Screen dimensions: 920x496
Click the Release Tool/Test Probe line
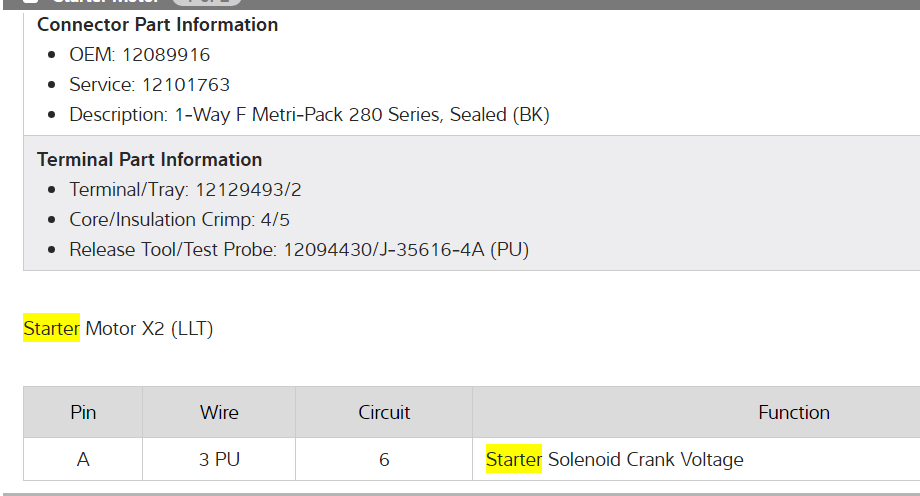[x=298, y=249]
